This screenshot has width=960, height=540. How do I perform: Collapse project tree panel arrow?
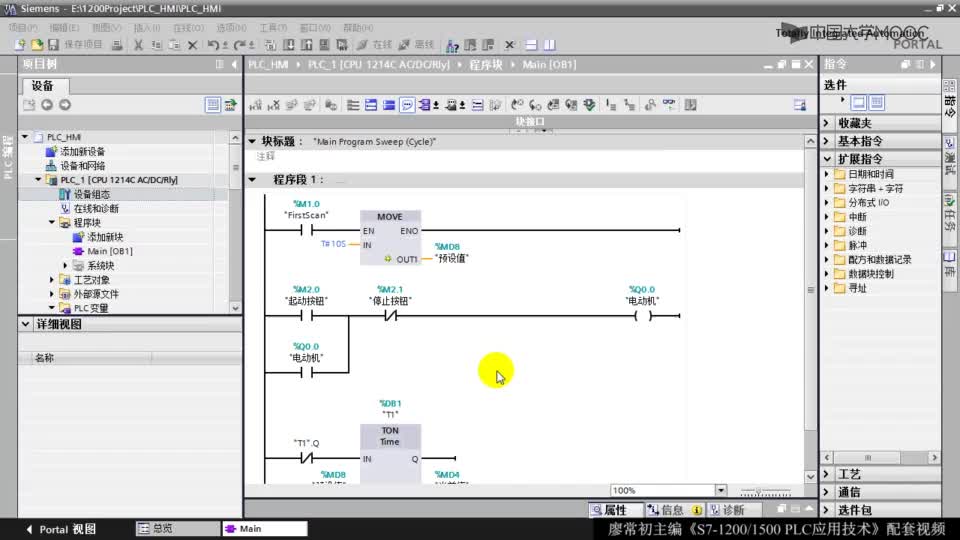click(234, 64)
